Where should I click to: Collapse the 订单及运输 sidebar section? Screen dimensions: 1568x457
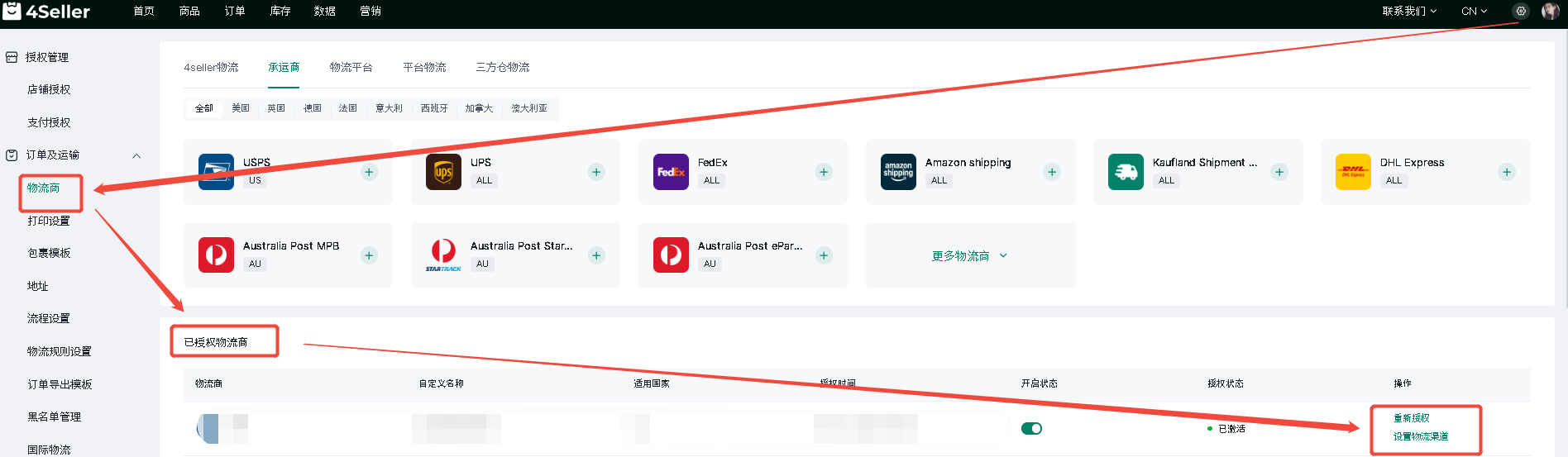(136, 155)
